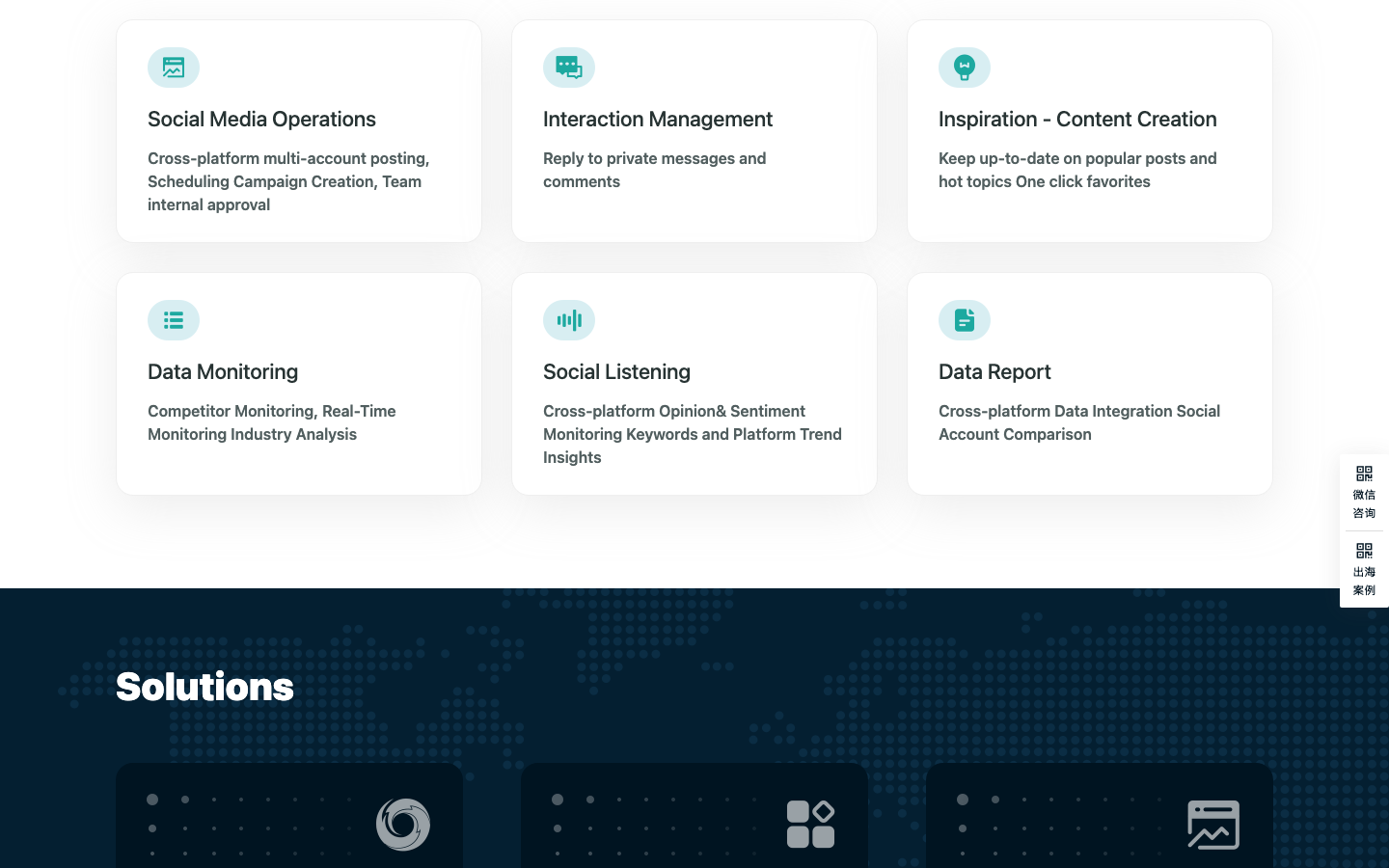
Task: Click the 出海案例 label in side widget
Action: click(x=1364, y=581)
